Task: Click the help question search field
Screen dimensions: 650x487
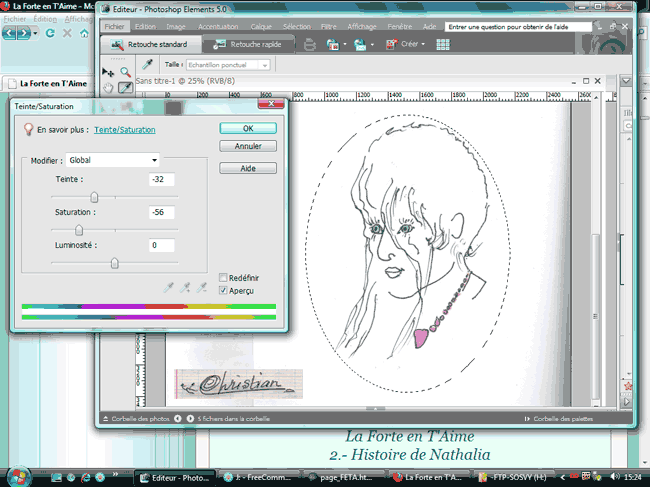Action: tap(518, 27)
